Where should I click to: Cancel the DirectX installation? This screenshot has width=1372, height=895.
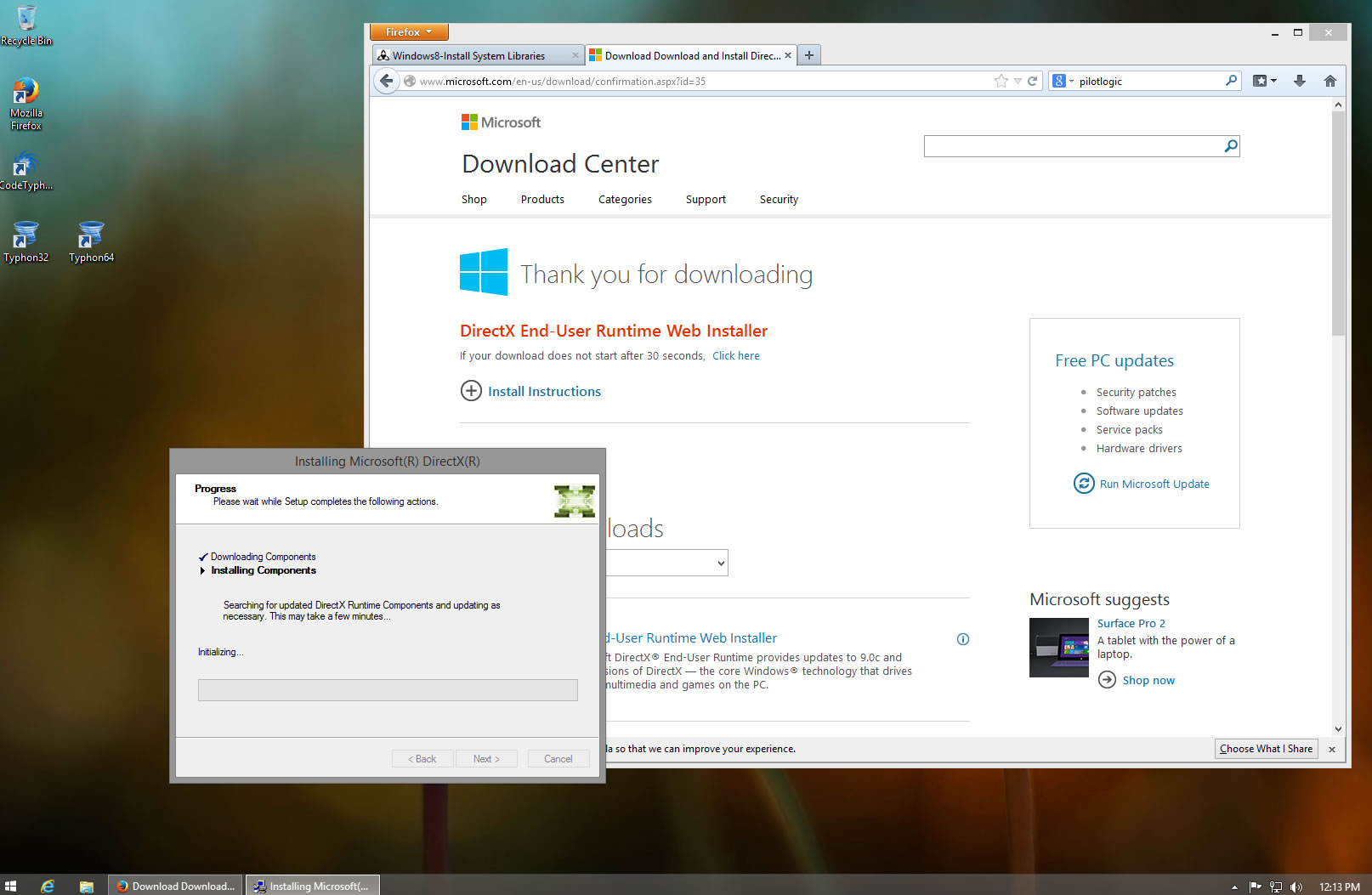558,758
